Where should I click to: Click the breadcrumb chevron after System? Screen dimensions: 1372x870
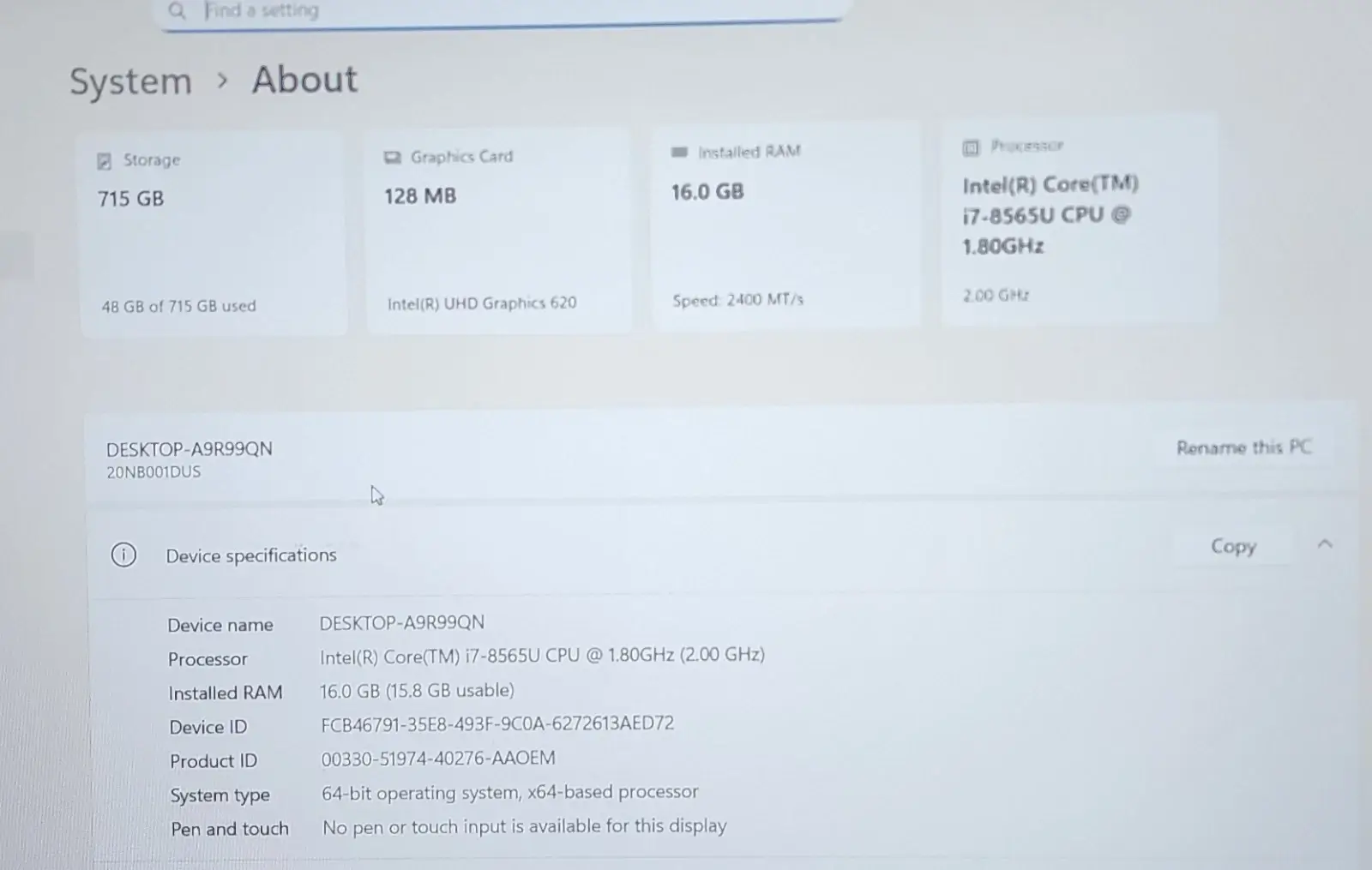click(223, 81)
